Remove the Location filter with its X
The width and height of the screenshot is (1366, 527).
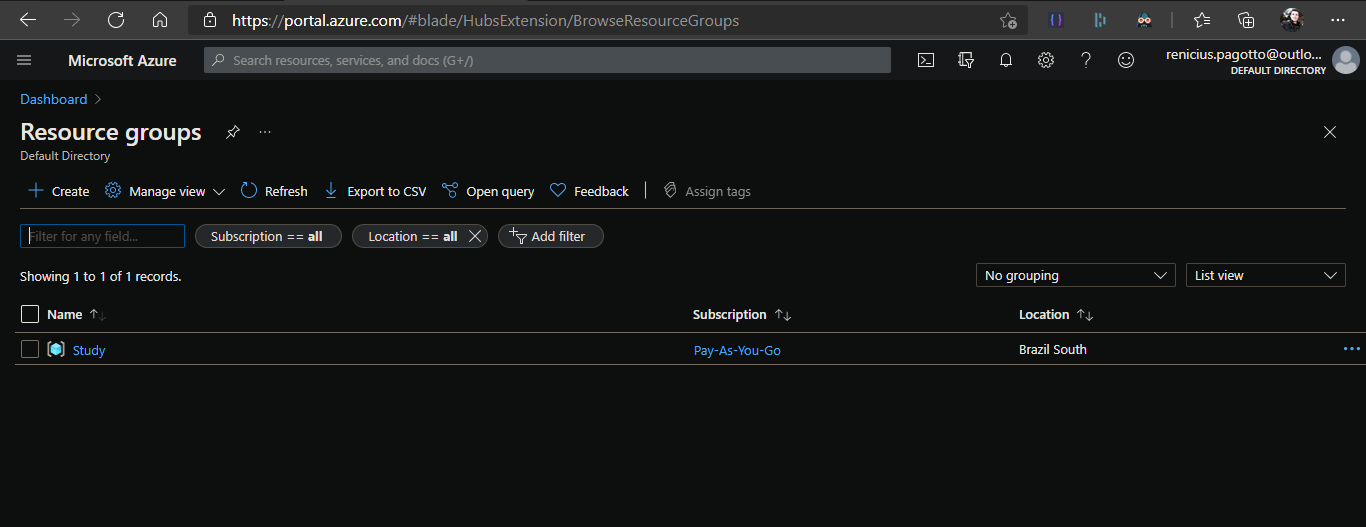[x=475, y=236]
